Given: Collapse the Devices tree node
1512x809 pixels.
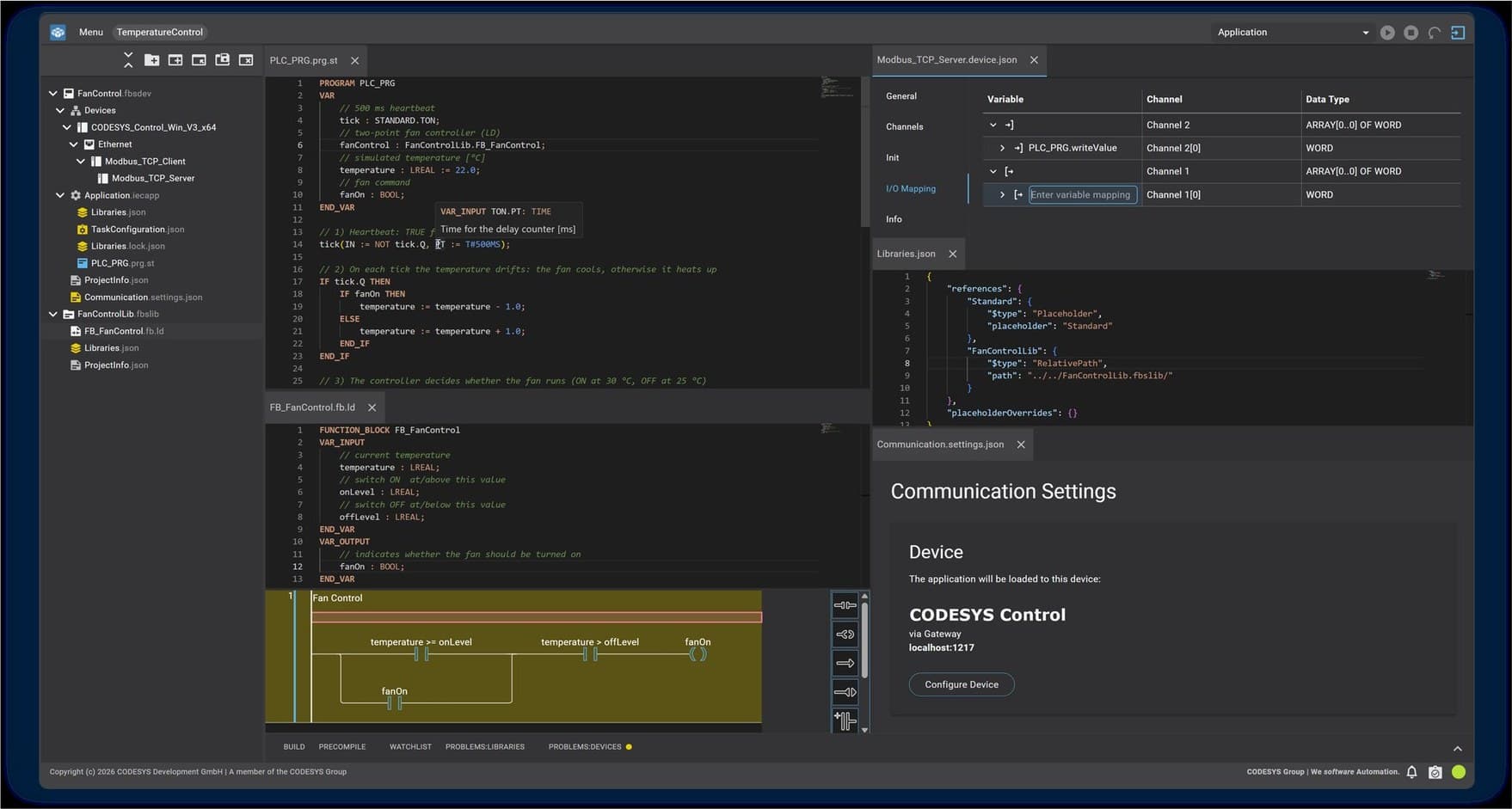Looking at the screenshot, I should [60, 110].
